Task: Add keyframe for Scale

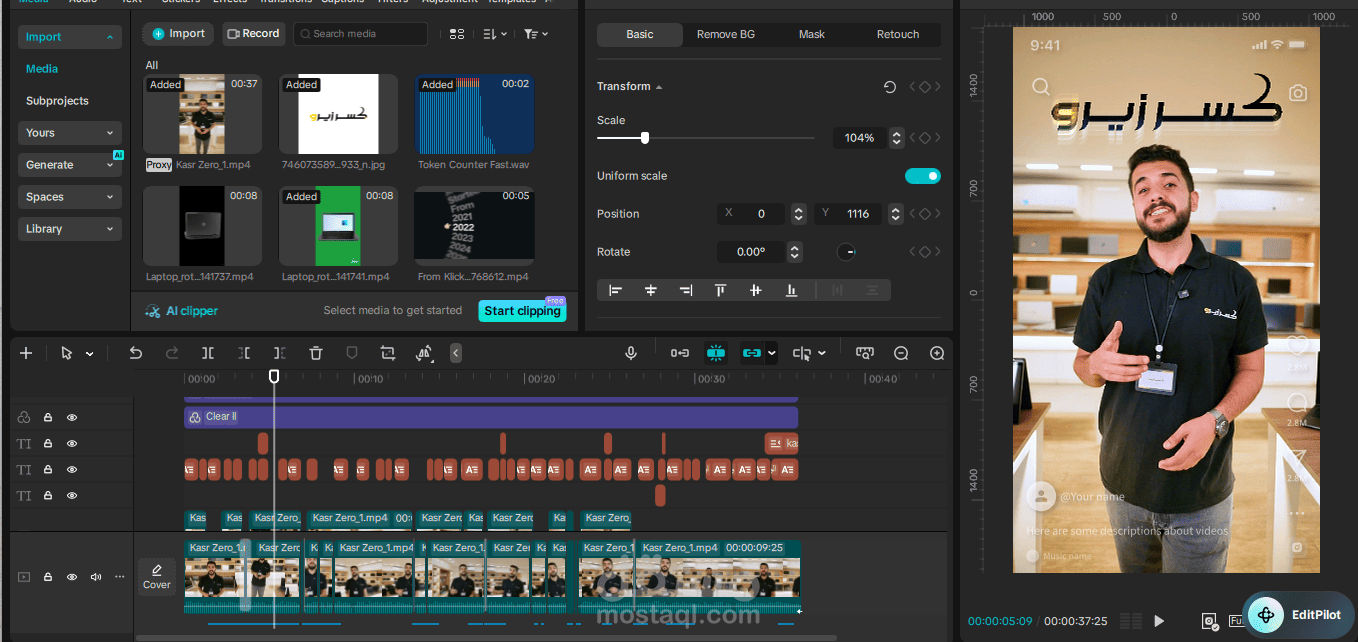Action: pos(925,138)
